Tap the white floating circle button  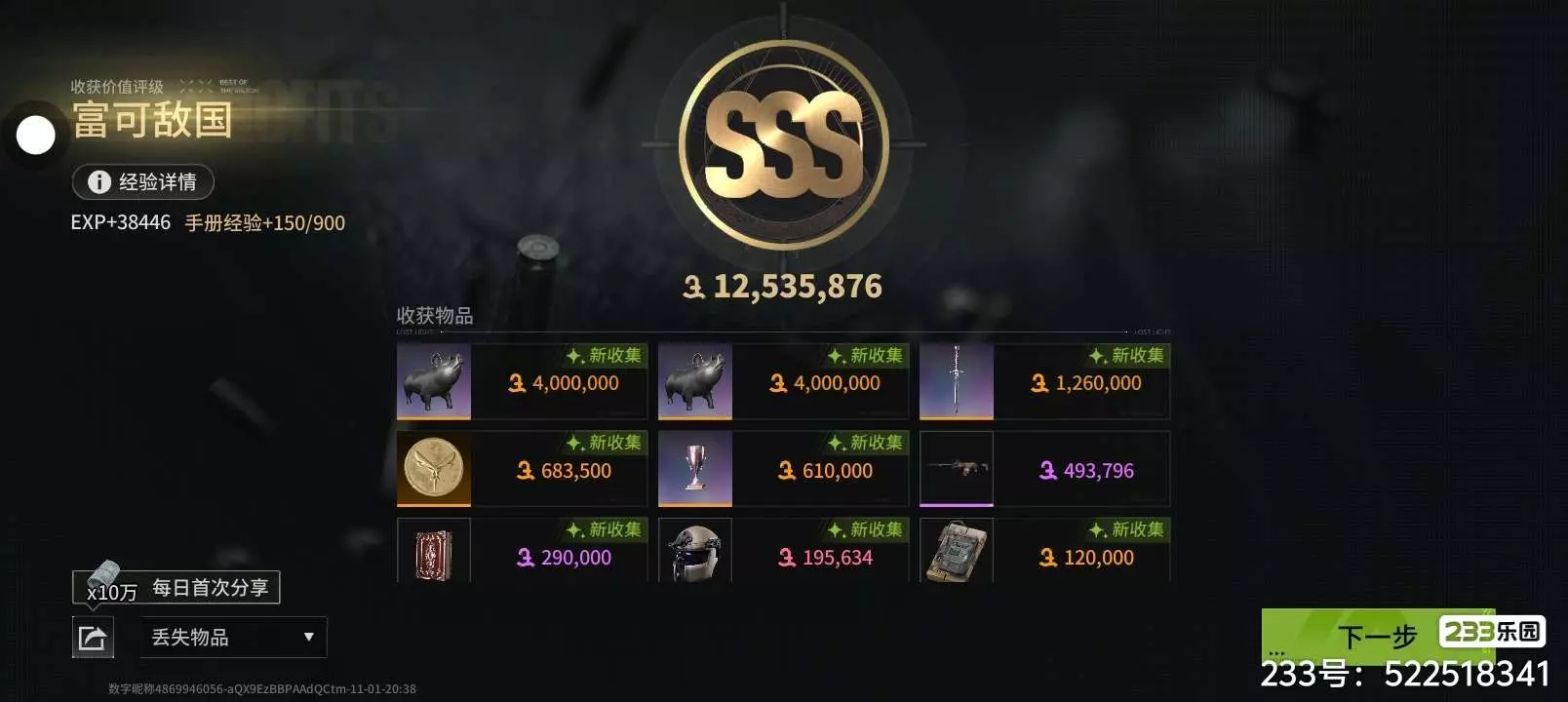(x=36, y=136)
